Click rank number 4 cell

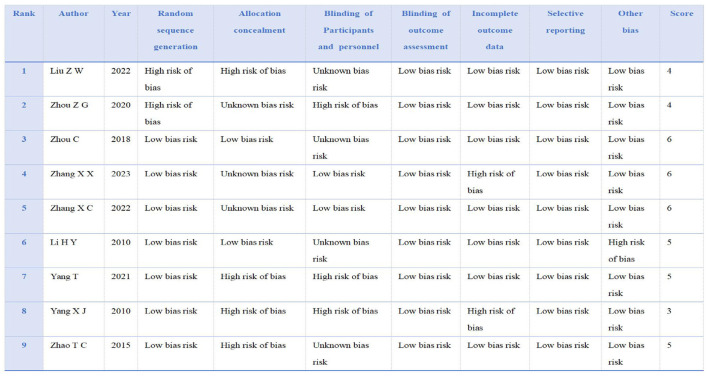24,174
